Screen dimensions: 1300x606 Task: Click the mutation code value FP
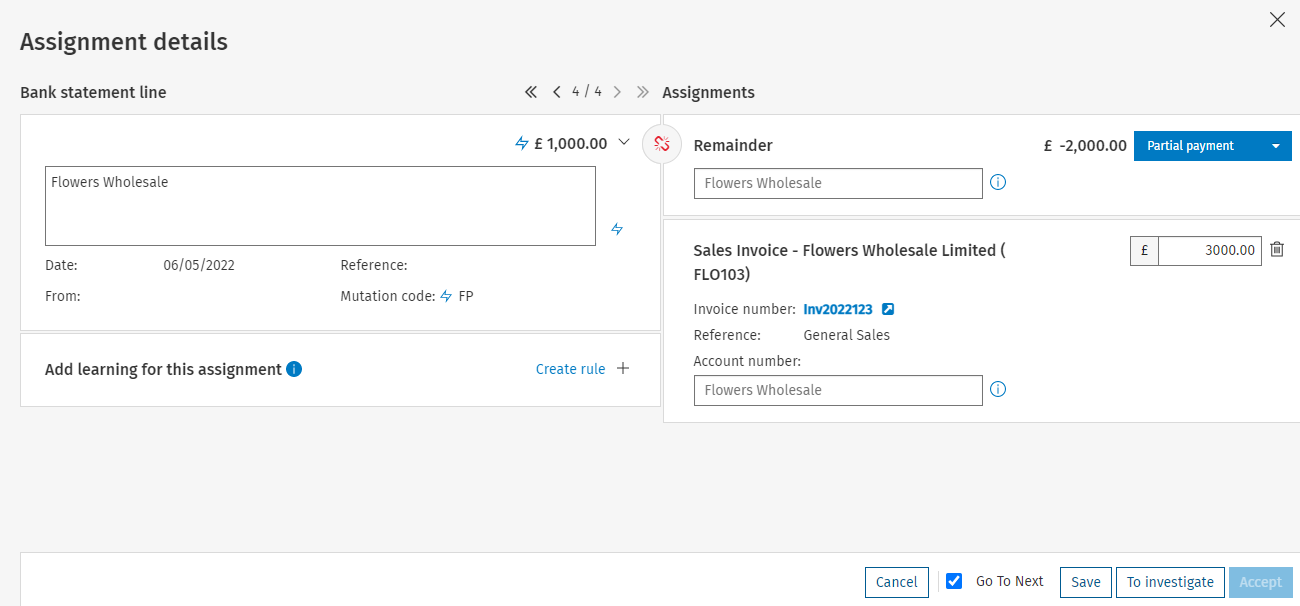466,296
